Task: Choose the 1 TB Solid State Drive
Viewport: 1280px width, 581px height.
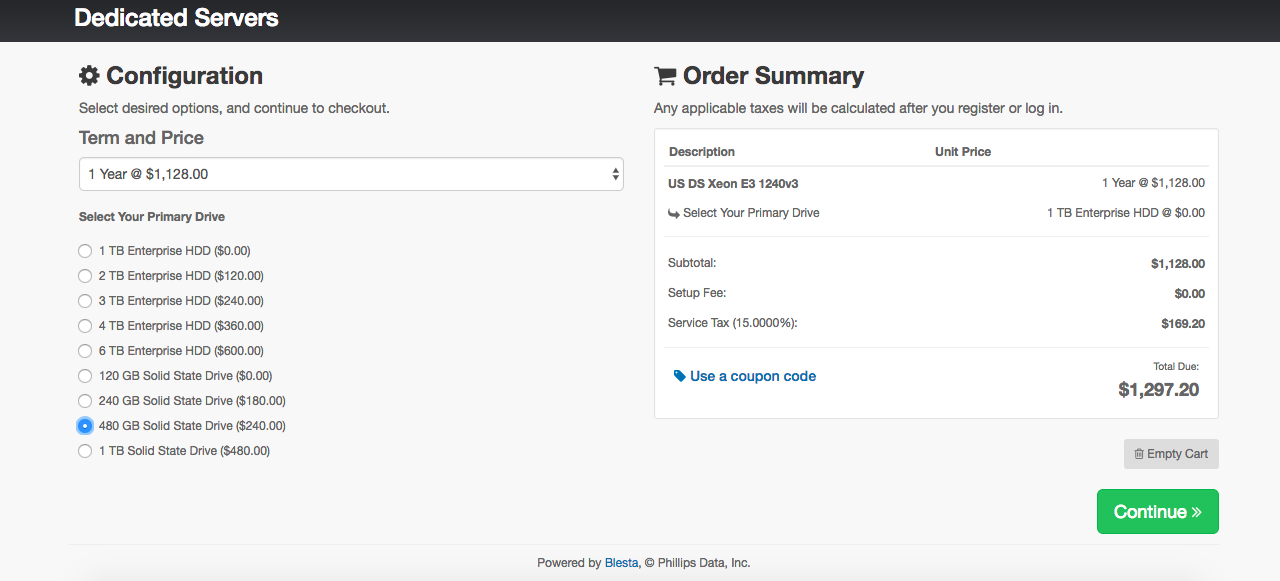Action: [85, 451]
